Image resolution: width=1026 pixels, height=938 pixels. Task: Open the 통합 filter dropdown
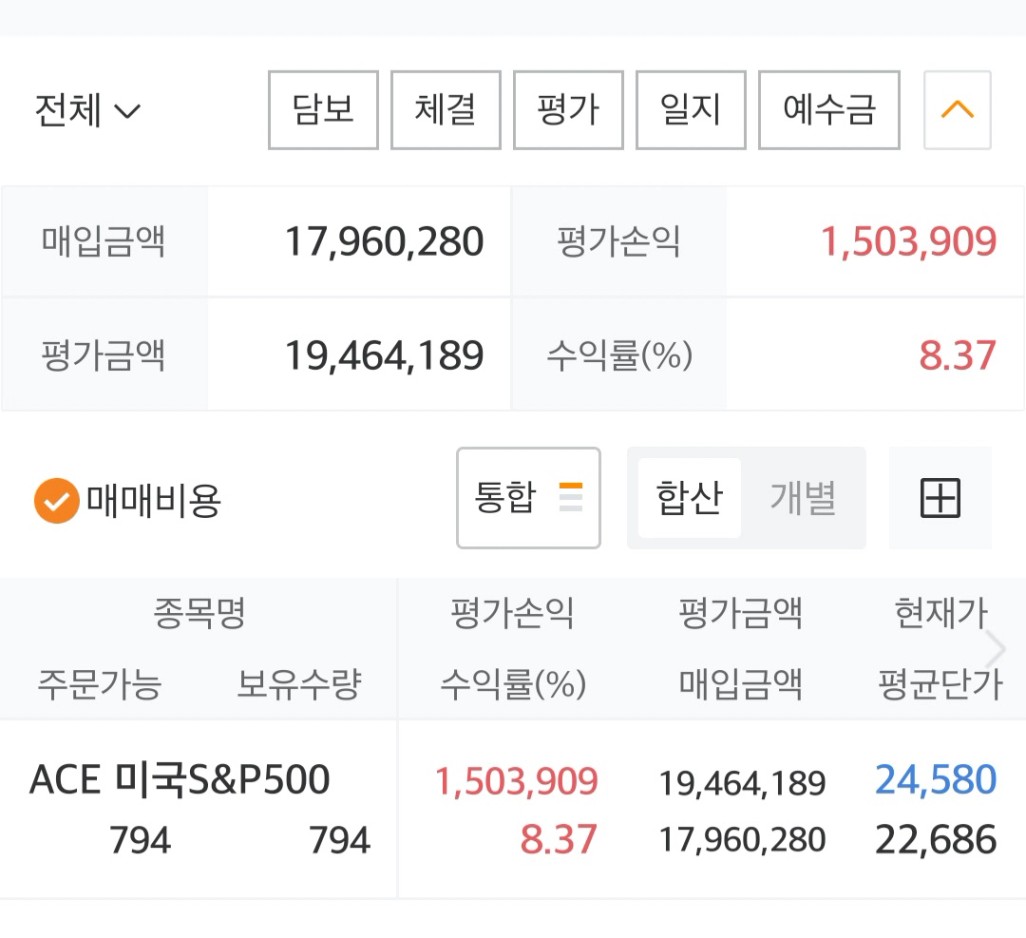click(528, 498)
